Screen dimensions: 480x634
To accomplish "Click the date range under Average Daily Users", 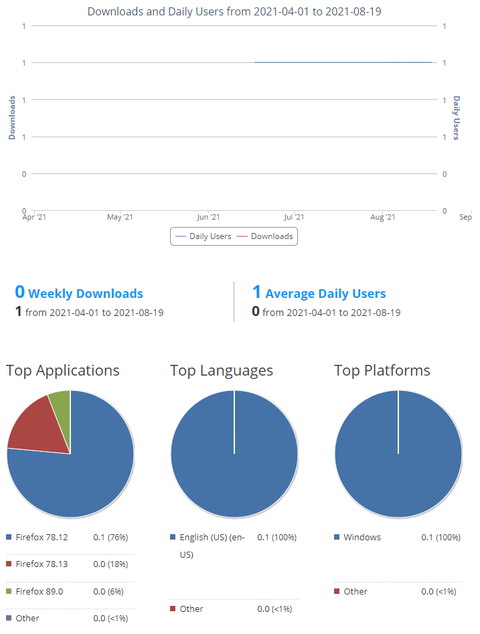I will click(x=331, y=313).
